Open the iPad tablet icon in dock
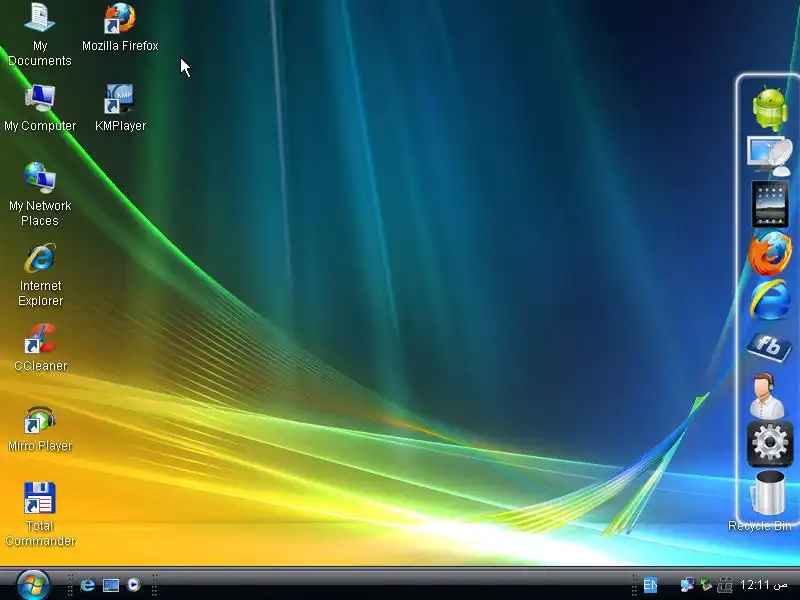The height and width of the screenshot is (600, 800). (770, 204)
